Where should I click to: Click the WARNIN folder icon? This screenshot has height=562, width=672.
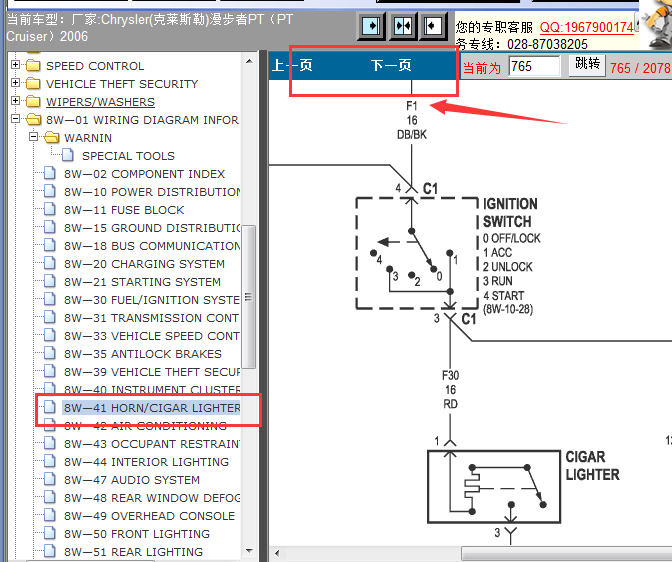pyautogui.click(x=51, y=138)
